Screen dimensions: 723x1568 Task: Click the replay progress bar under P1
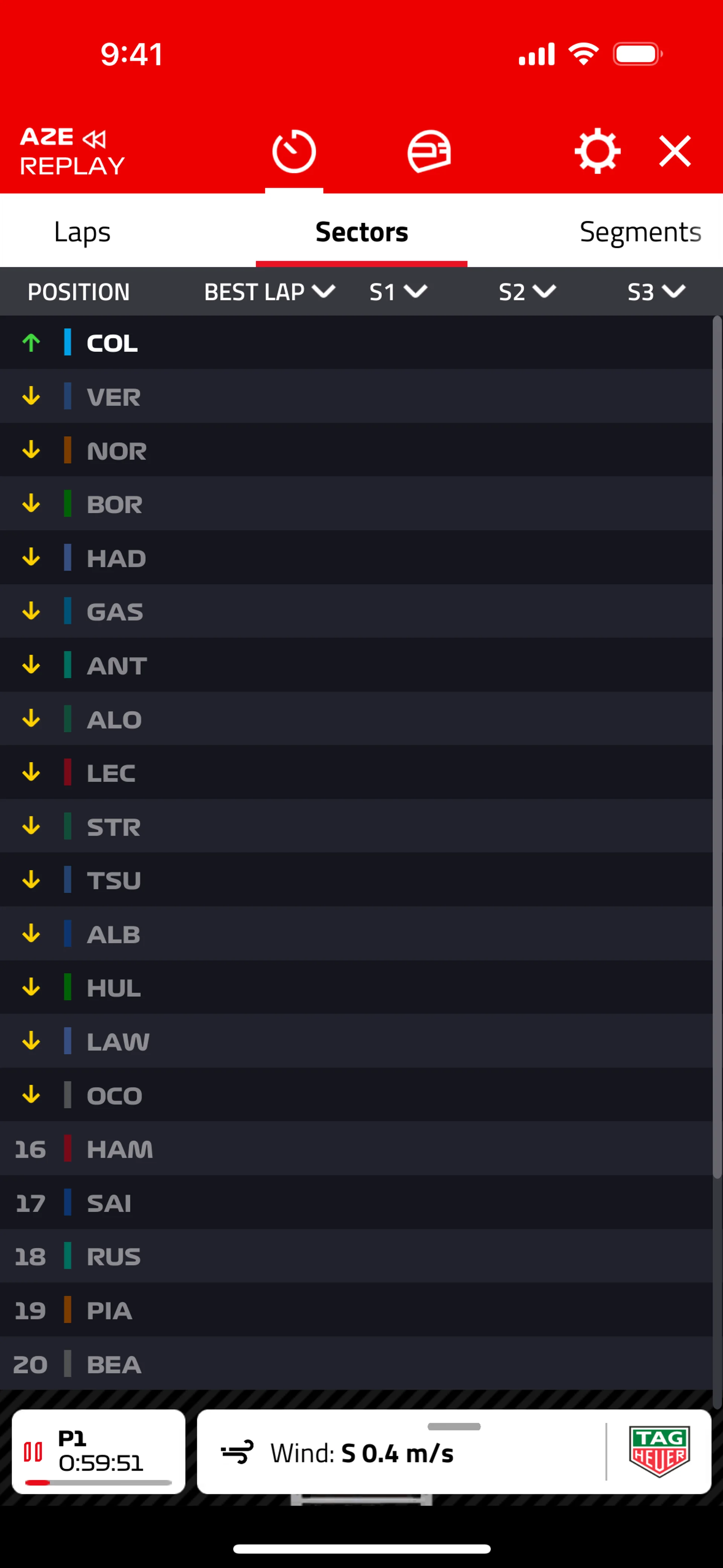coord(98,1483)
